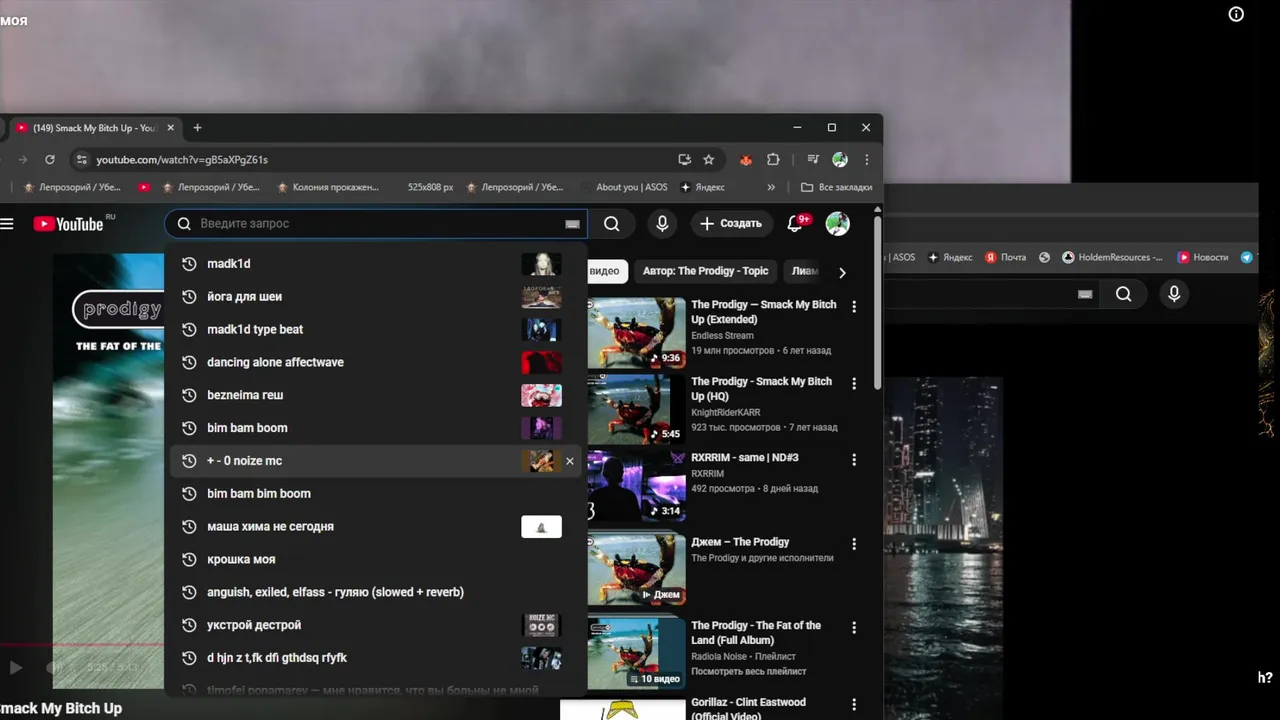This screenshot has height=720, width=1280.
Task: Open the Chrome extensions puzzle icon
Action: pos(773,159)
